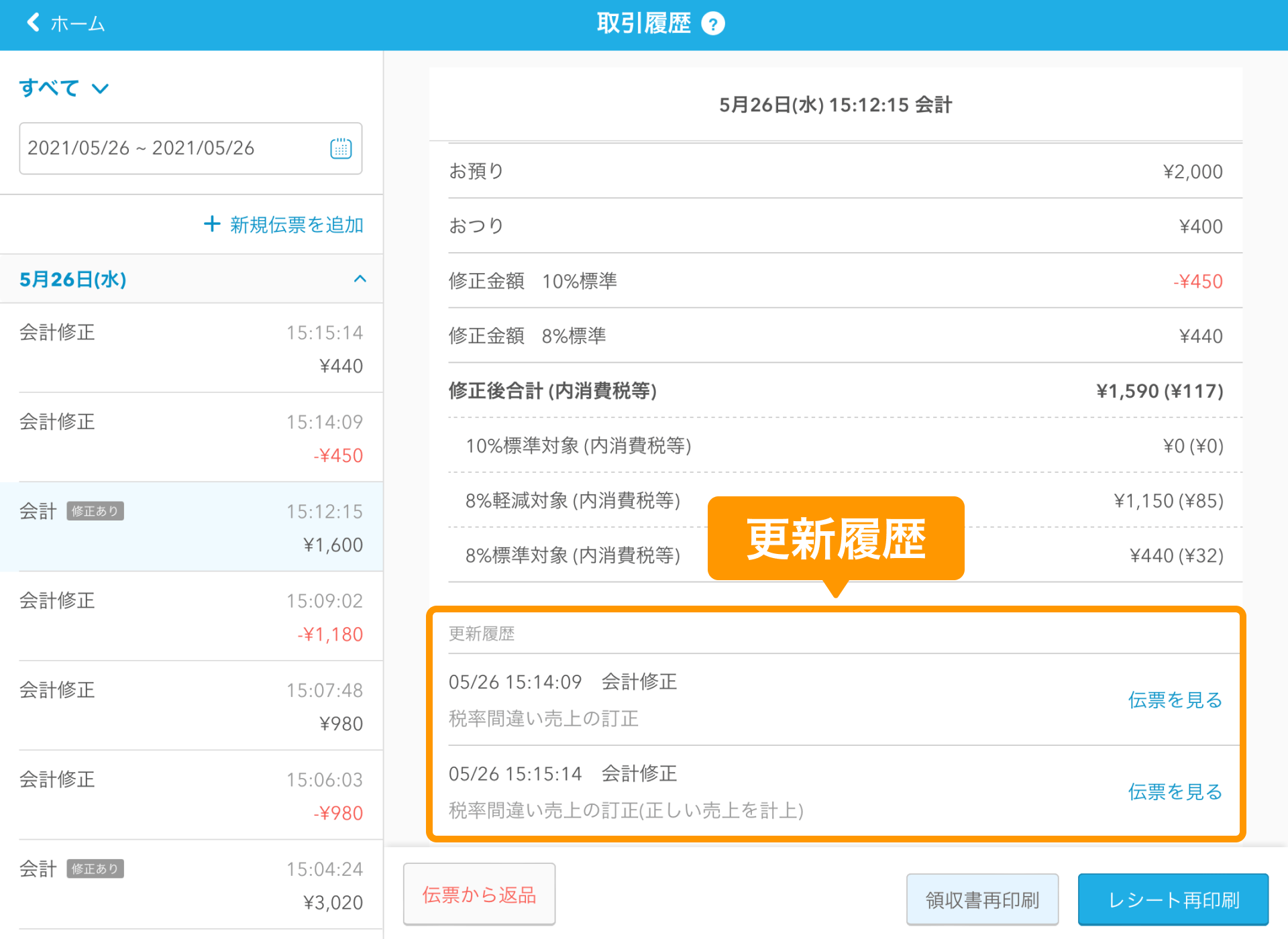Select 会計 transaction at 15:12:15
1288x939 pixels.
point(191,527)
